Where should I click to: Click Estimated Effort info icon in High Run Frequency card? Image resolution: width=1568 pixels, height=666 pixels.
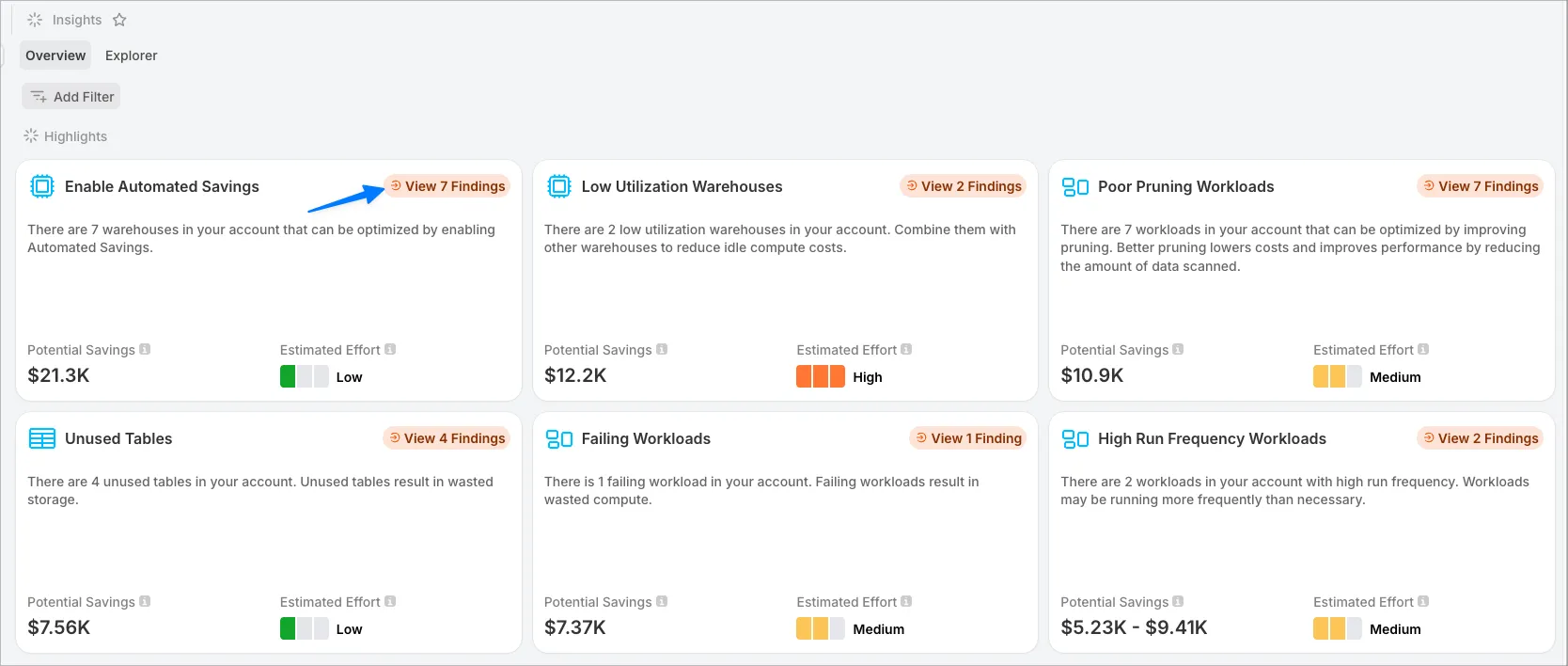pos(1423,601)
